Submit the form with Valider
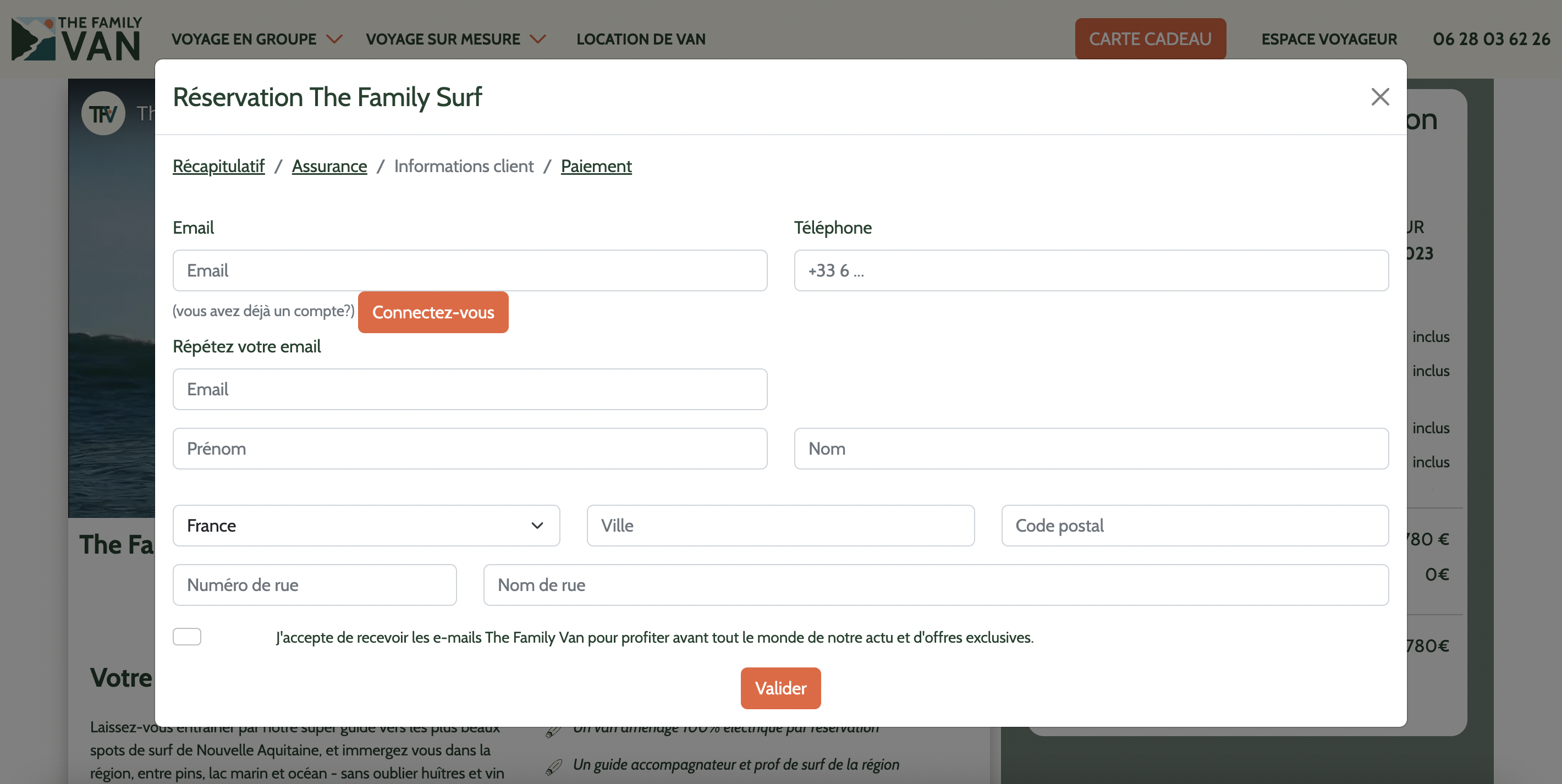 780,688
